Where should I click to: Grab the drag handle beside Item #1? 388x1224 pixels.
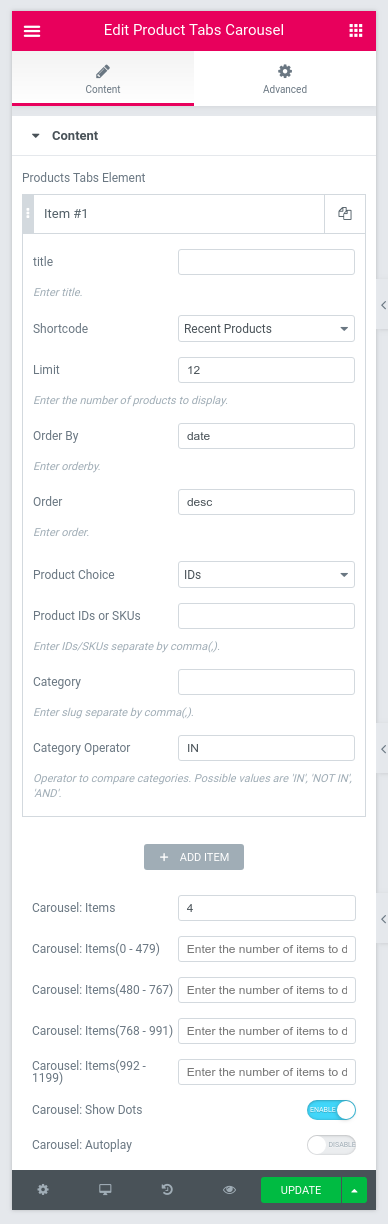tap(28, 213)
